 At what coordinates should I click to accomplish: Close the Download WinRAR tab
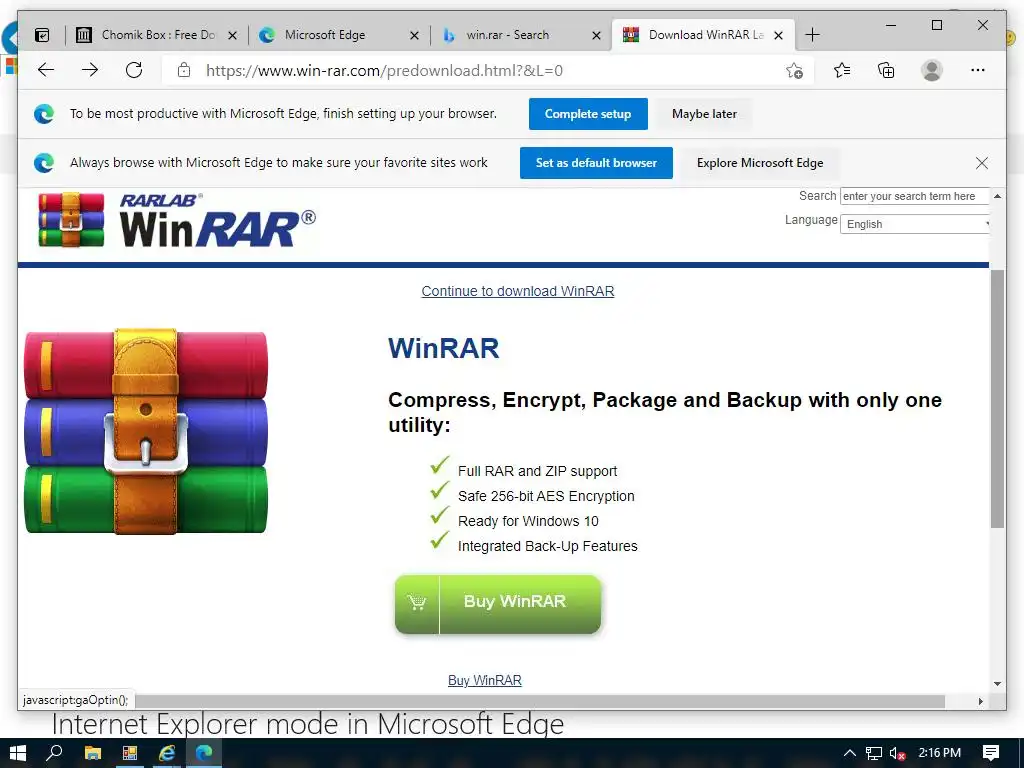(x=778, y=35)
